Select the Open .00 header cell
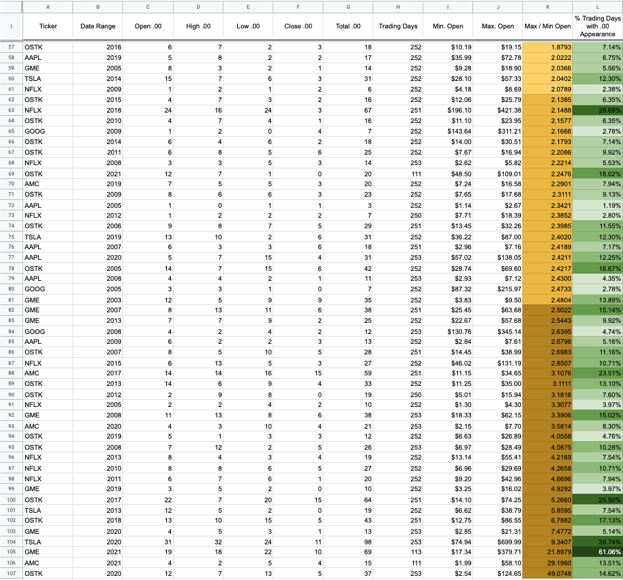623x580 pixels. click(148, 26)
